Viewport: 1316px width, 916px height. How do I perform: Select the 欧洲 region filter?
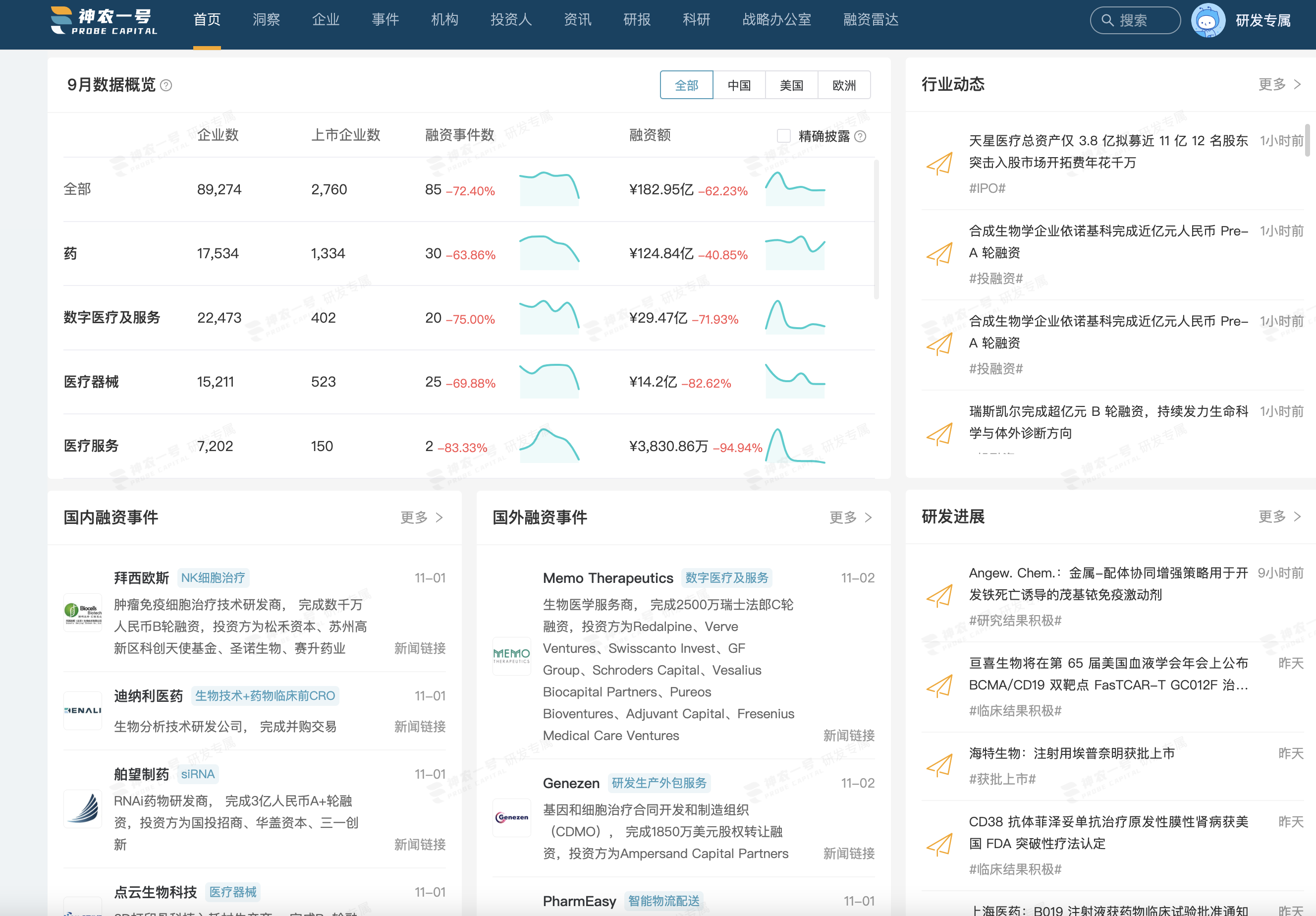[844, 85]
